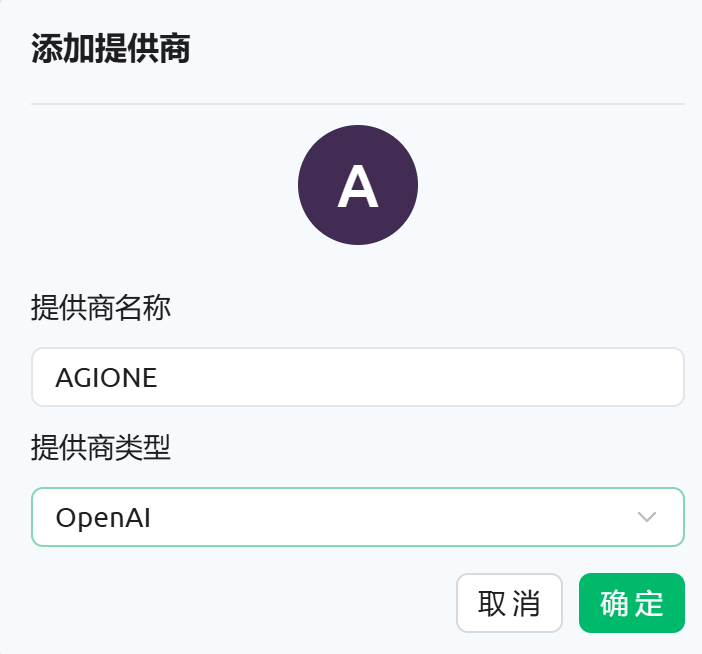Dismiss the dialog with 取消

click(509, 603)
